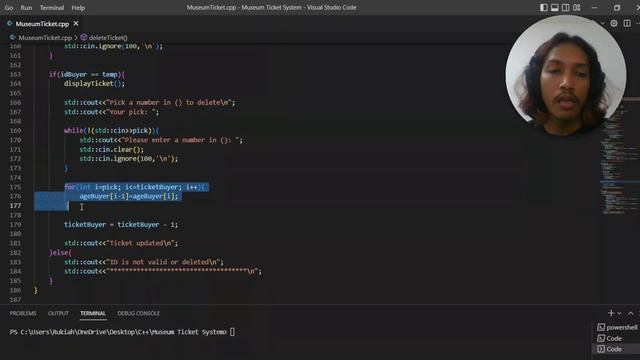
Task: Close the MuseumTicket.cpp tab
Action: tap(76, 24)
